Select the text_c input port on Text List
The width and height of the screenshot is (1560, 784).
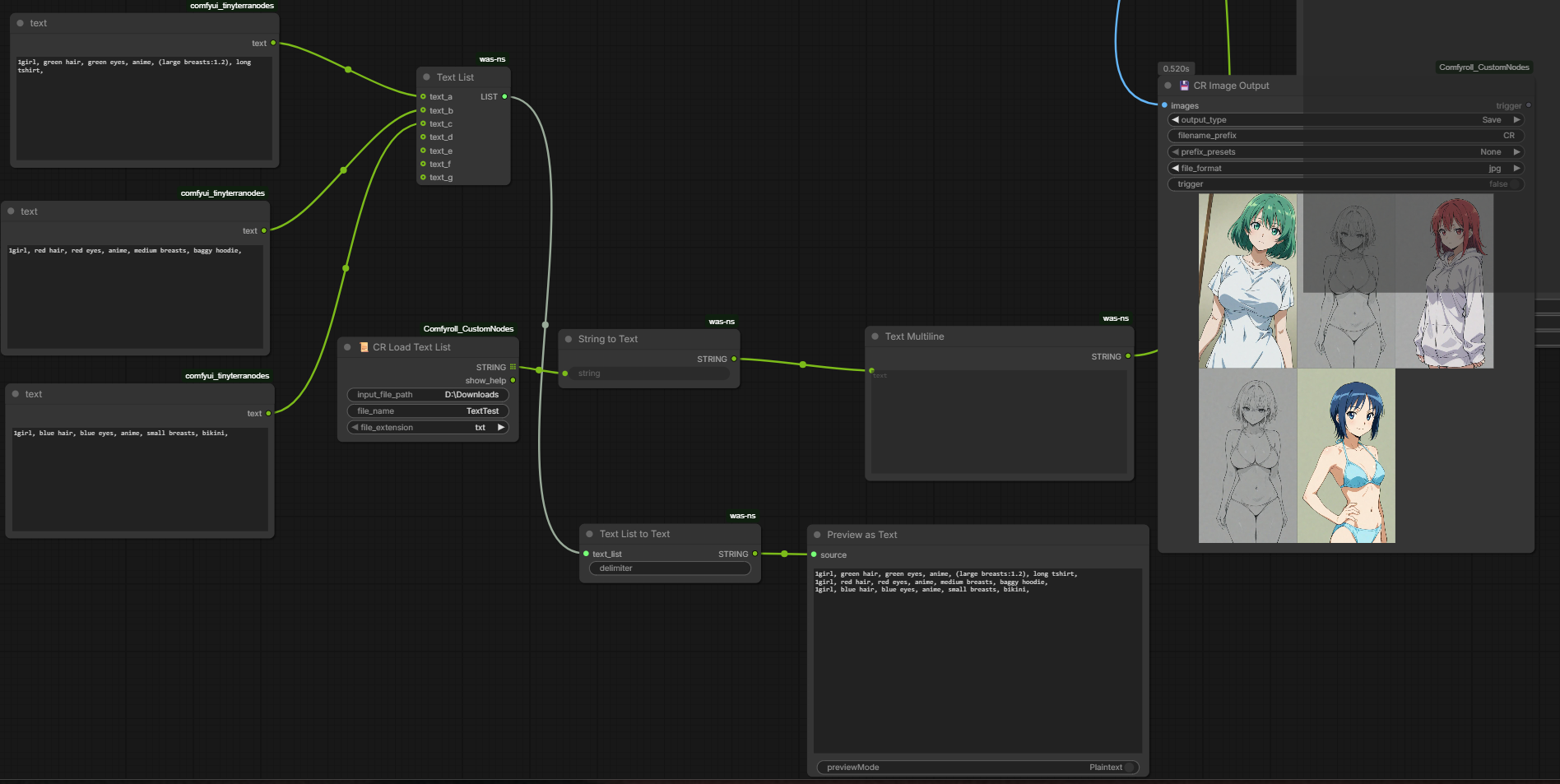pos(423,123)
